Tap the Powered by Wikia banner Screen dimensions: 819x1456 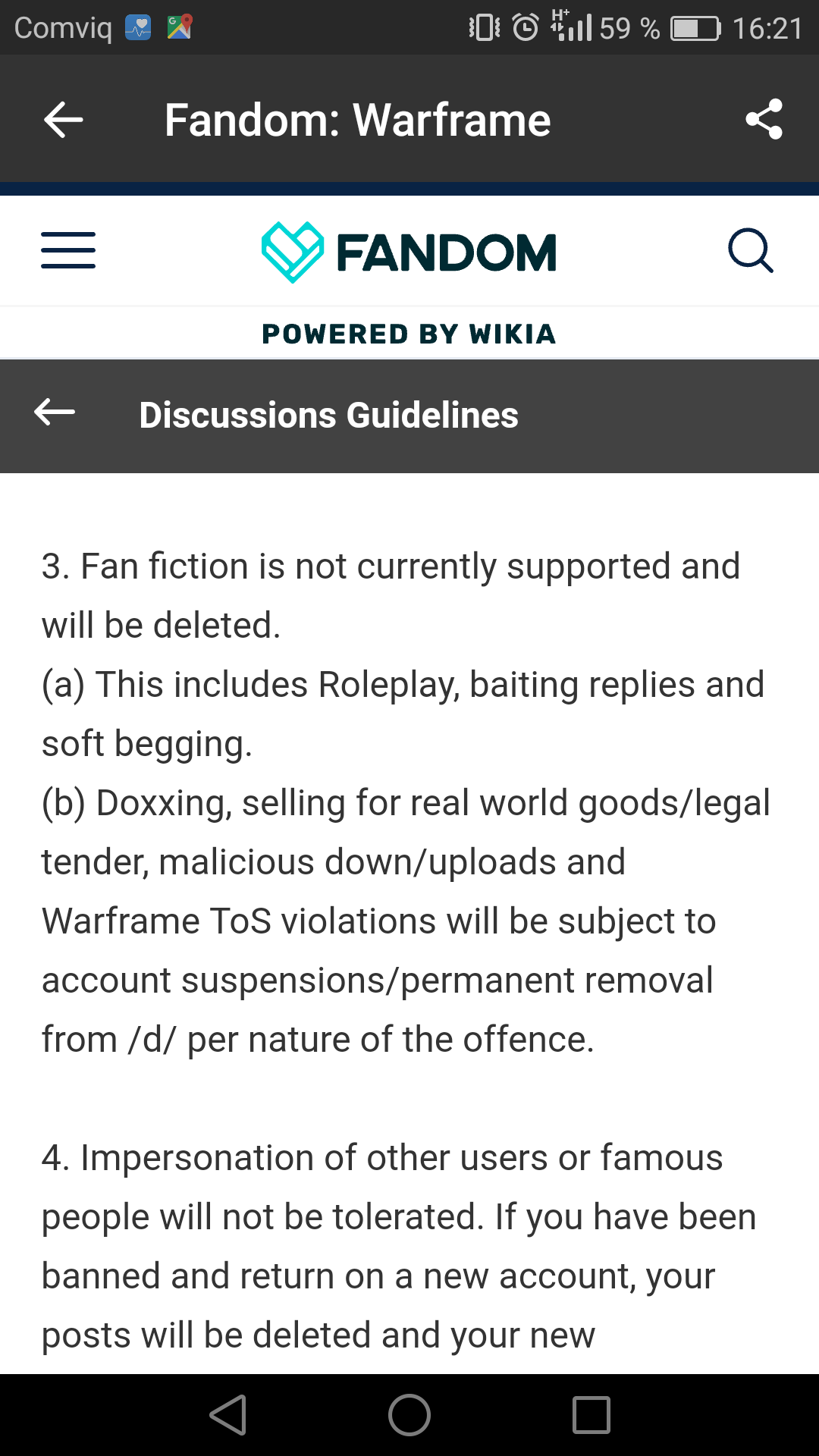coord(409,334)
